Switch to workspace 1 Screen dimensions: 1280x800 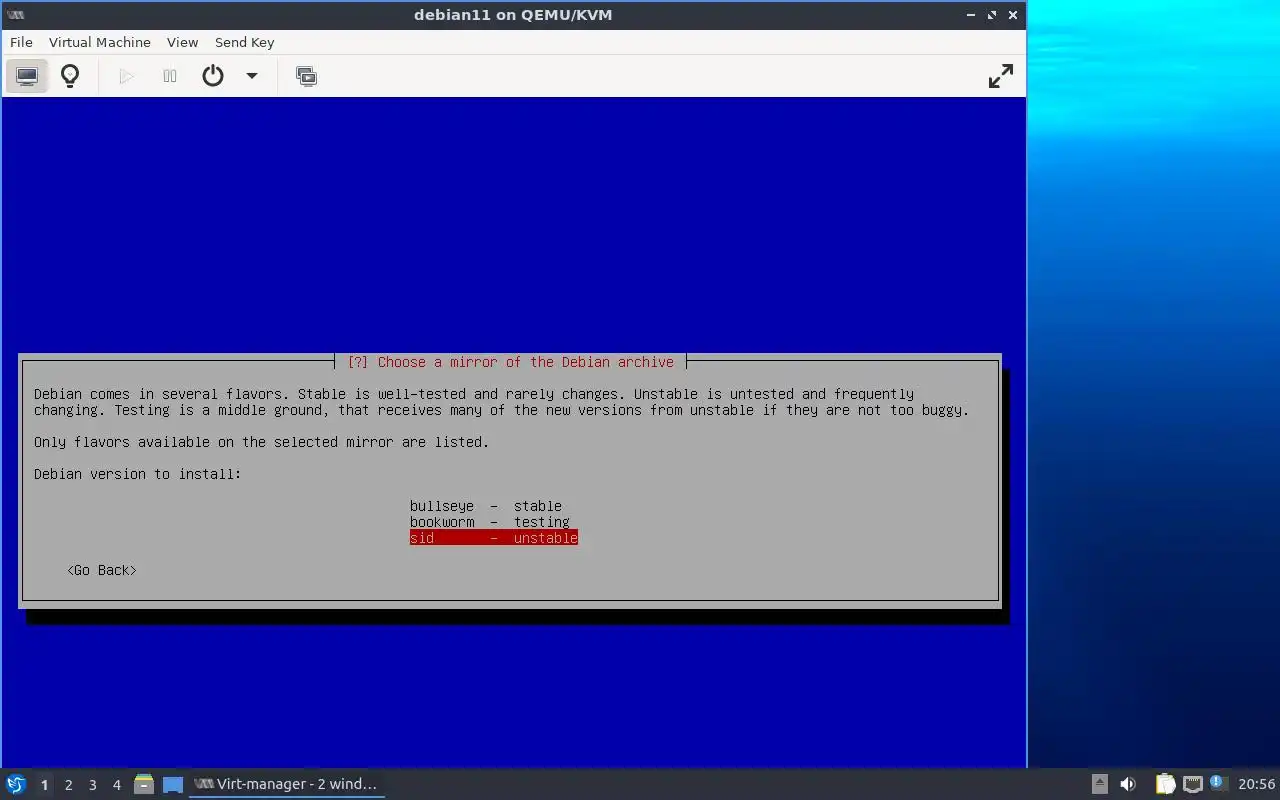pos(44,785)
